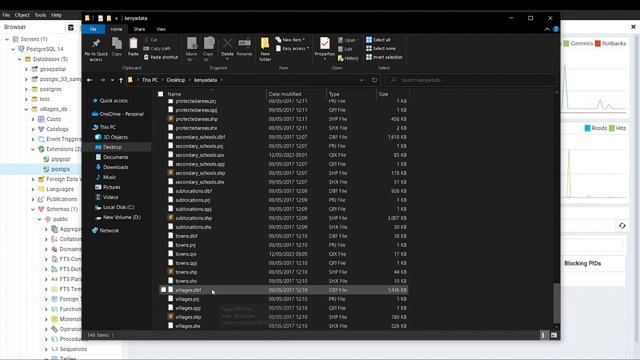640x360 pixels.
Task: Select sublocations.shp file
Action: point(193,218)
